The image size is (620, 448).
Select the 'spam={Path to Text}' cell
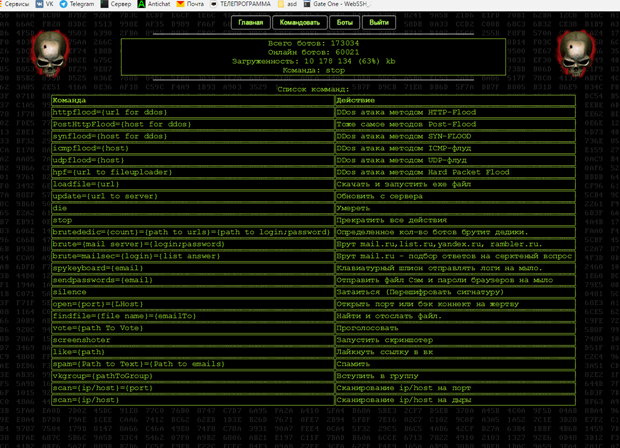(x=193, y=364)
